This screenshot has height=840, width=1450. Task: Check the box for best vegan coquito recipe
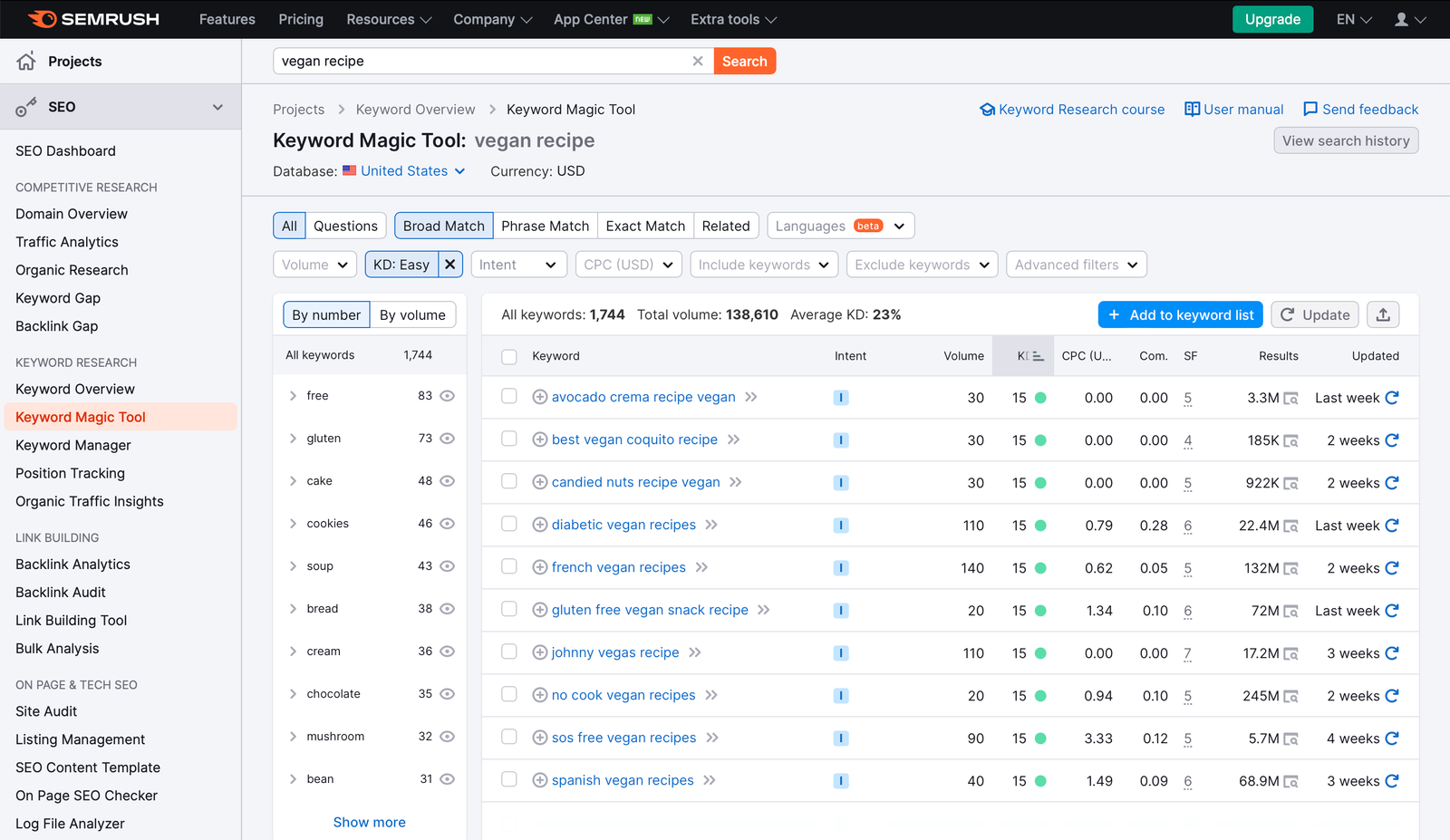point(509,439)
